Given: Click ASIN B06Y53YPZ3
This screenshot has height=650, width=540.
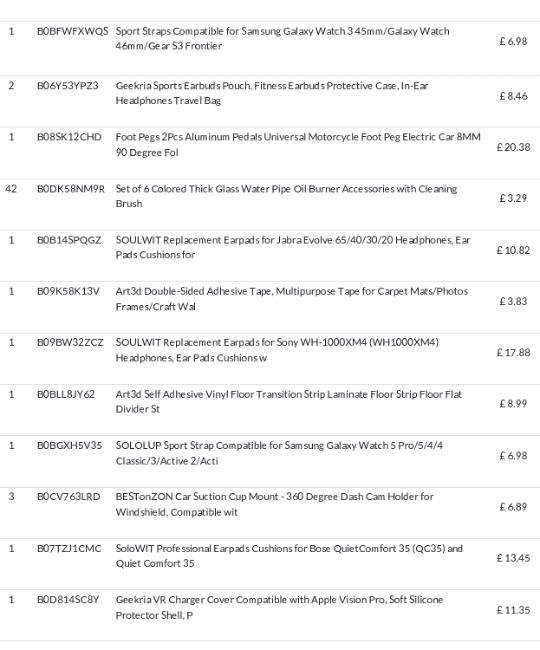Looking at the screenshot, I should [x=68, y=85].
